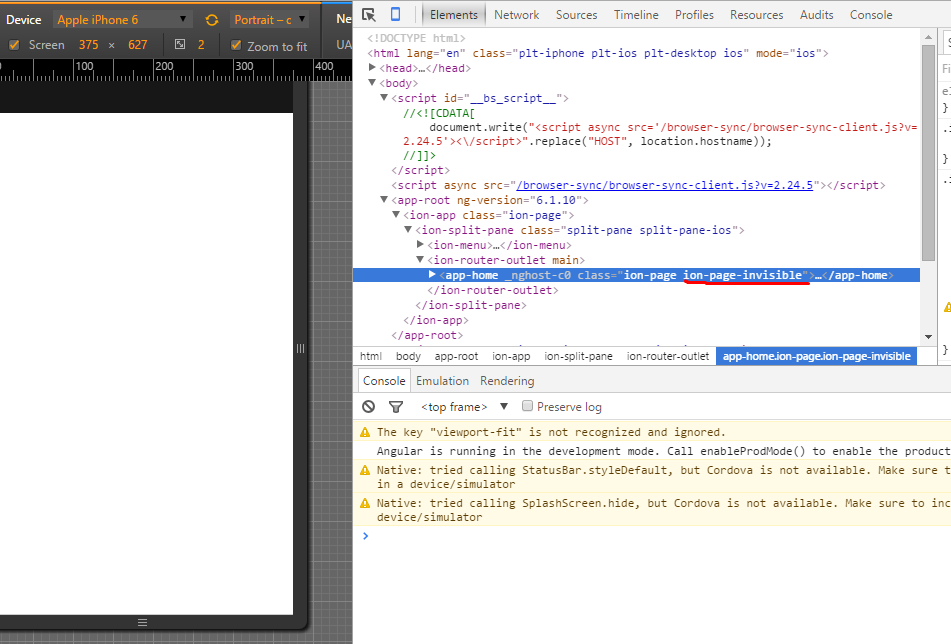
Task: Clear console with the circle-slash icon
Action: click(x=368, y=407)
